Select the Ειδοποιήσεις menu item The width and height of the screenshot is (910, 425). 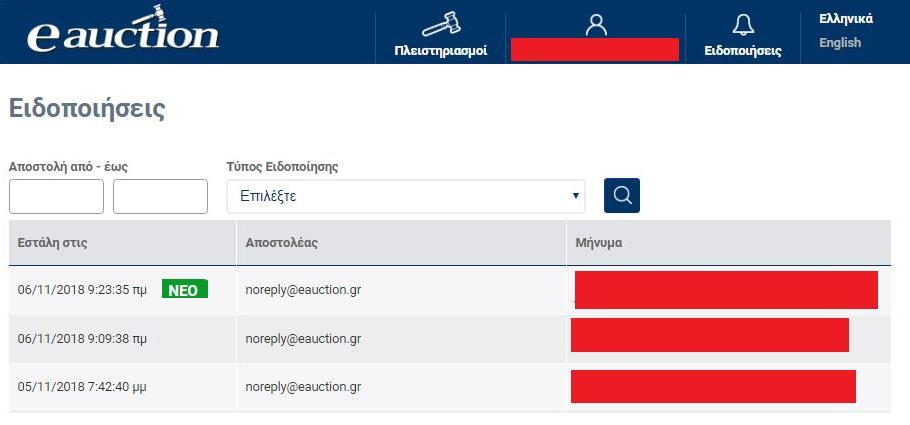[x=743, y=51]
